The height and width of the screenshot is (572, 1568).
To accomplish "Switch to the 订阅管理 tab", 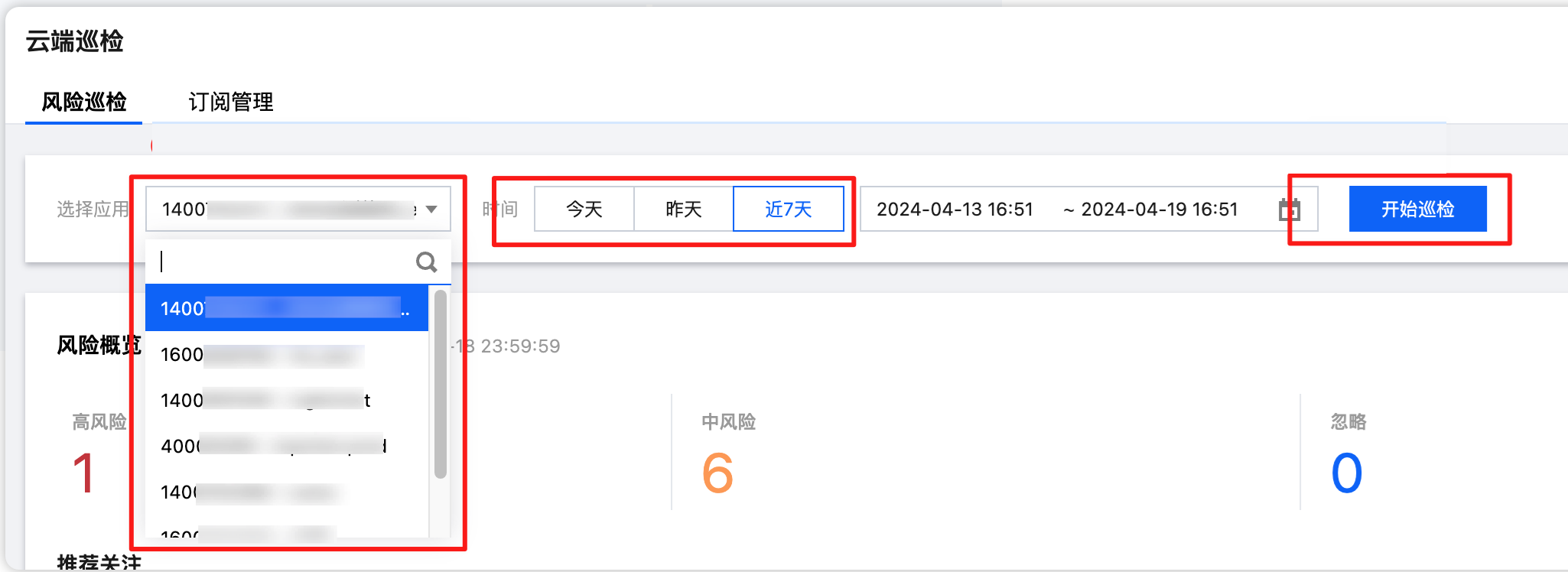I will 231,102.
